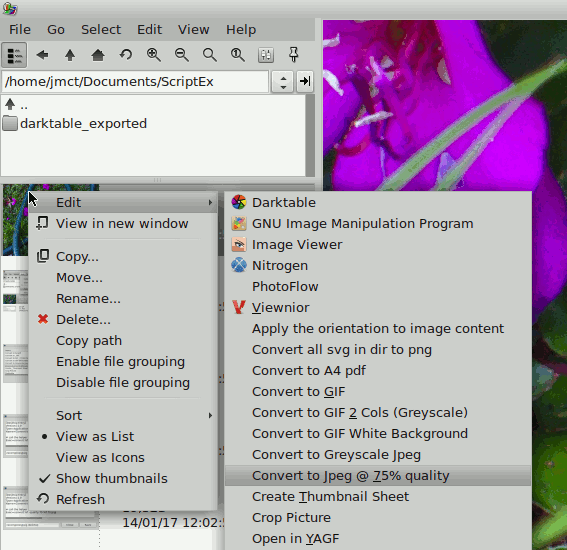Open the Help menu
The image size is (567, 550).
coord(241,30)
